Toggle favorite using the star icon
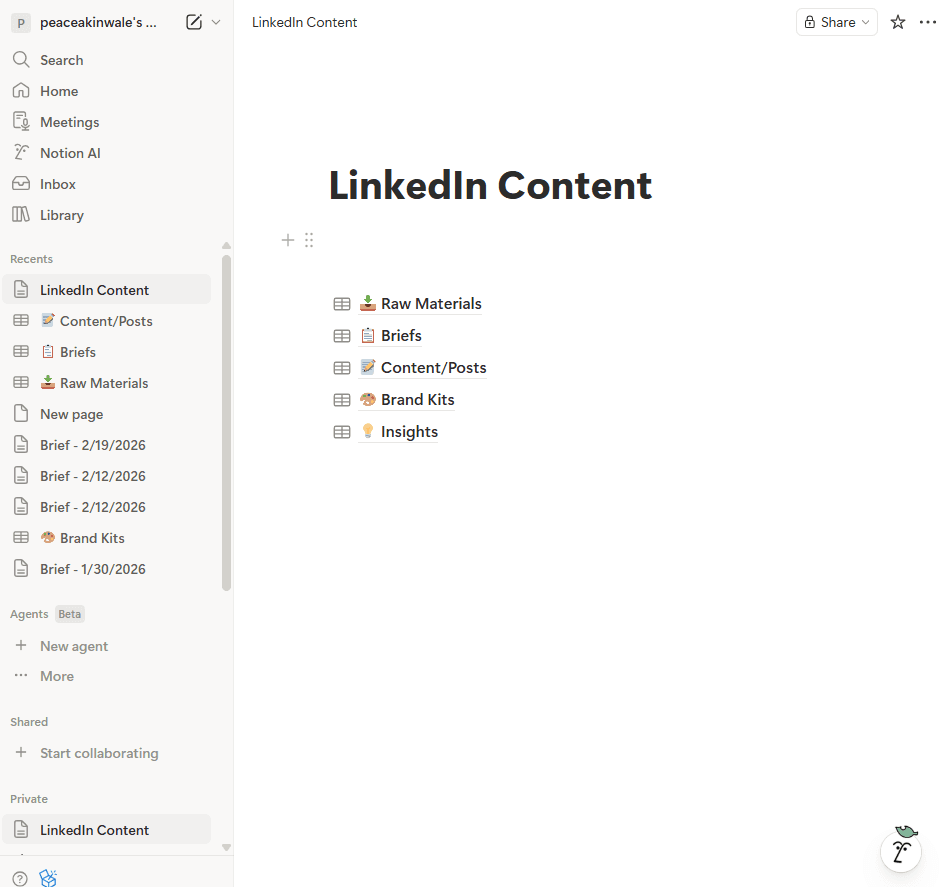The image size is (949, 887). click(x=897, y=21)
